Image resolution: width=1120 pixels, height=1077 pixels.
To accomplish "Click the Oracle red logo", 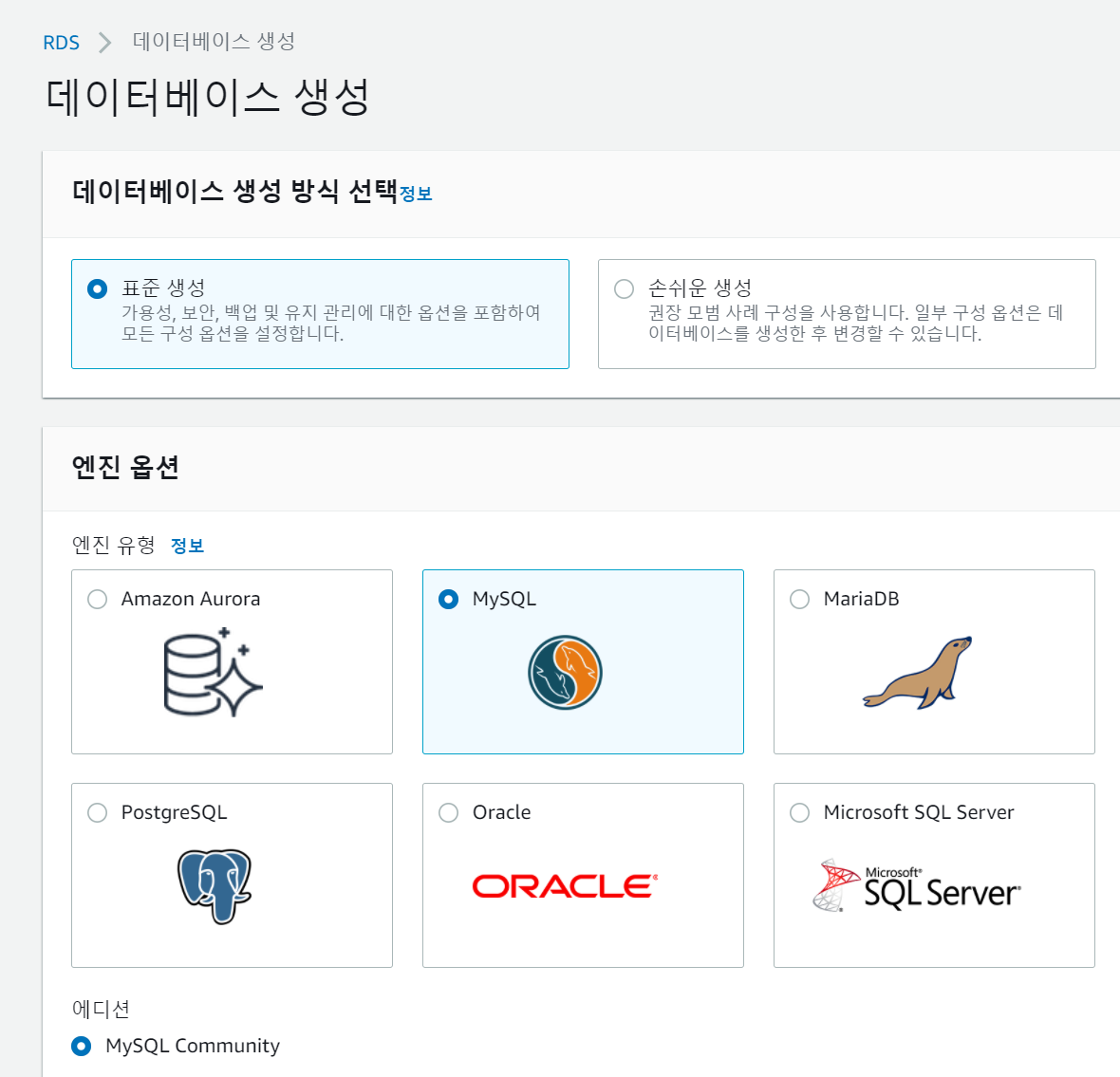I will (565, 886).
